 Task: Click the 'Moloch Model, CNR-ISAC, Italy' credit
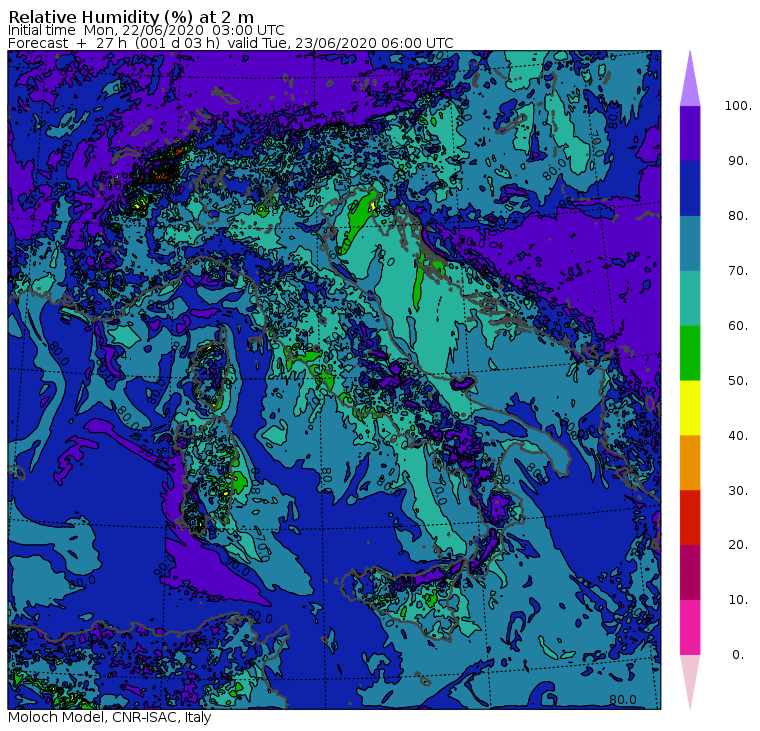110,717
